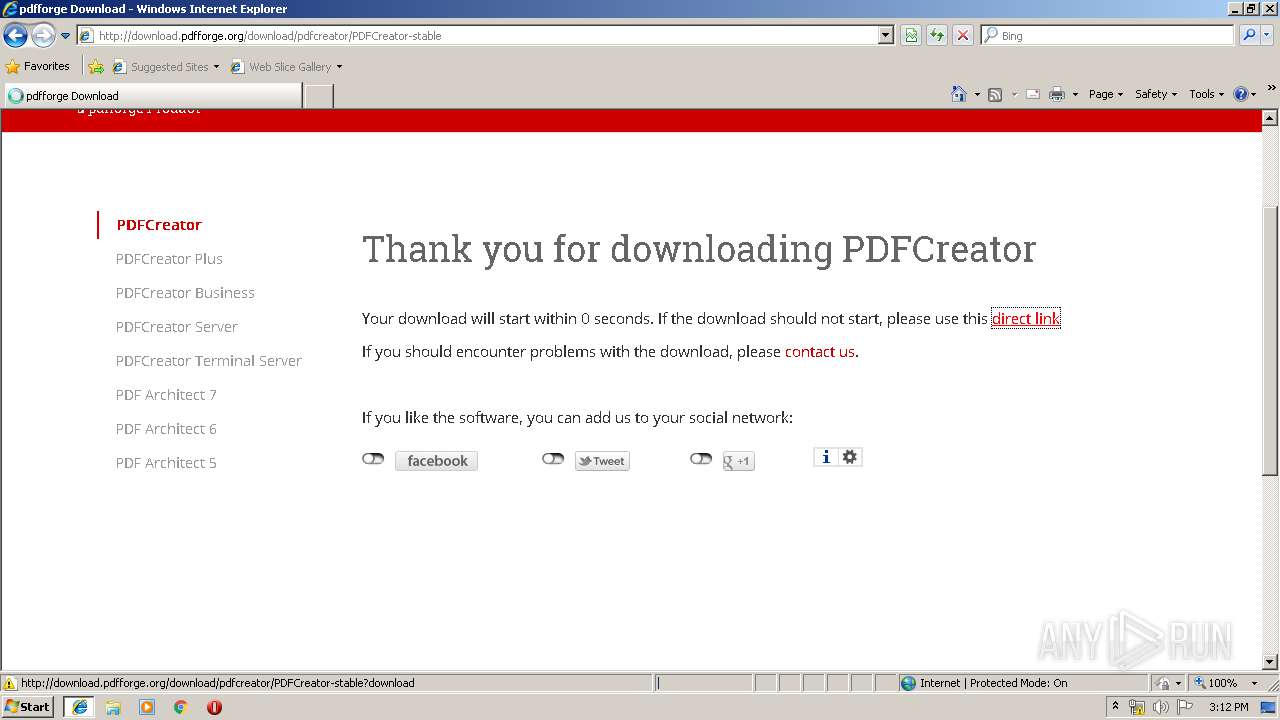The width and height of the screenshot is (1280, 720).
Task: Open PDFCreator Terminal Server sidebar link
Action: tap(208, 361)
